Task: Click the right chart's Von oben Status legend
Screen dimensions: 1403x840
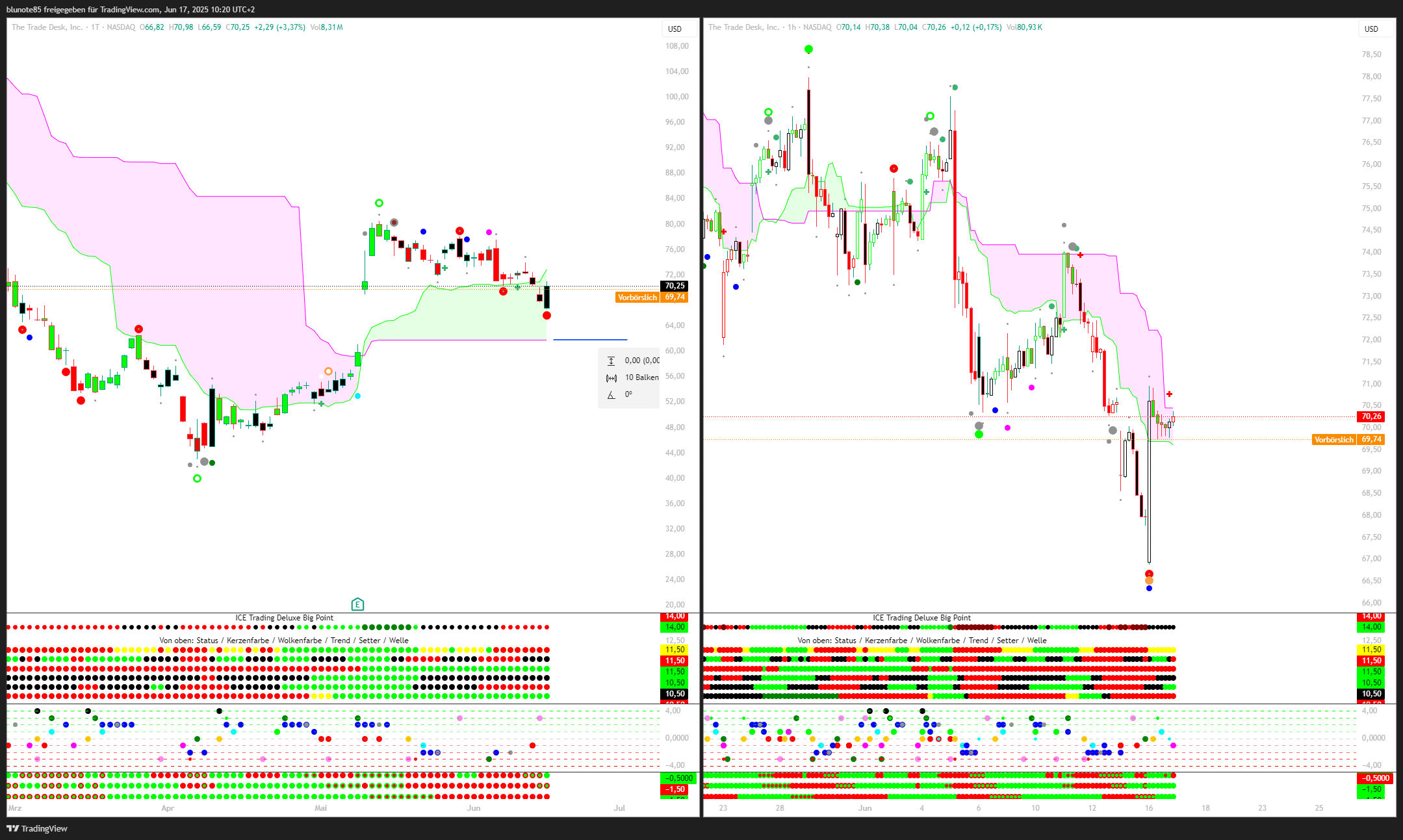Action: [921, 641]
